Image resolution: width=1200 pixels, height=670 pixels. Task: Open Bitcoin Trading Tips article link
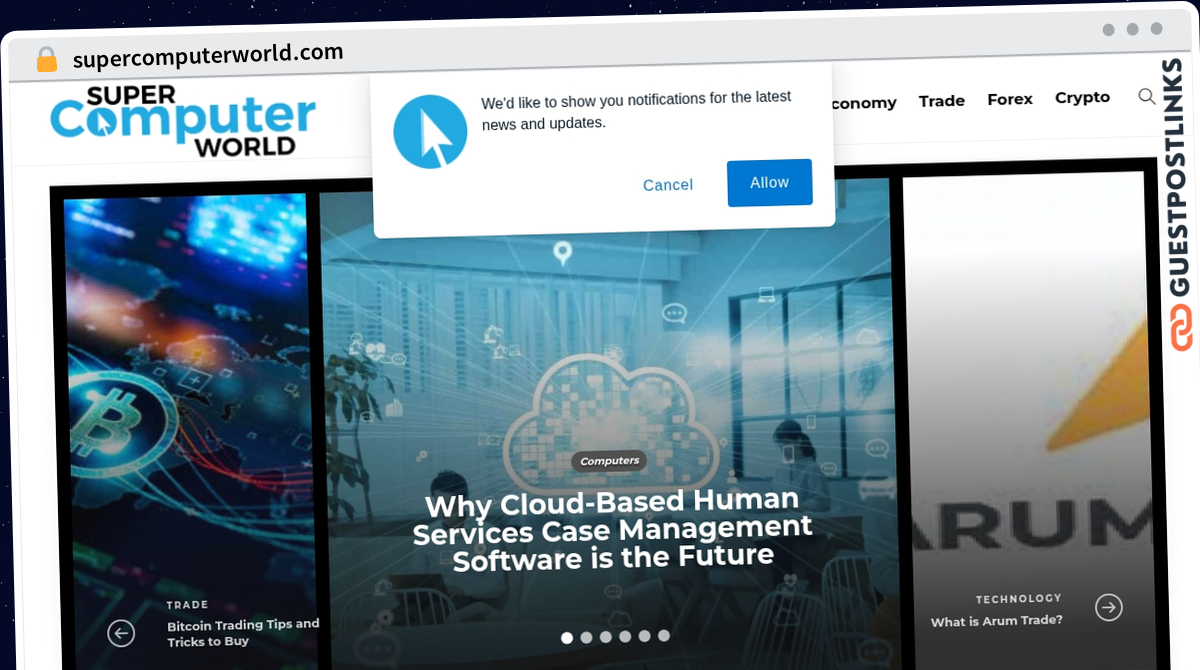point(243,632)
